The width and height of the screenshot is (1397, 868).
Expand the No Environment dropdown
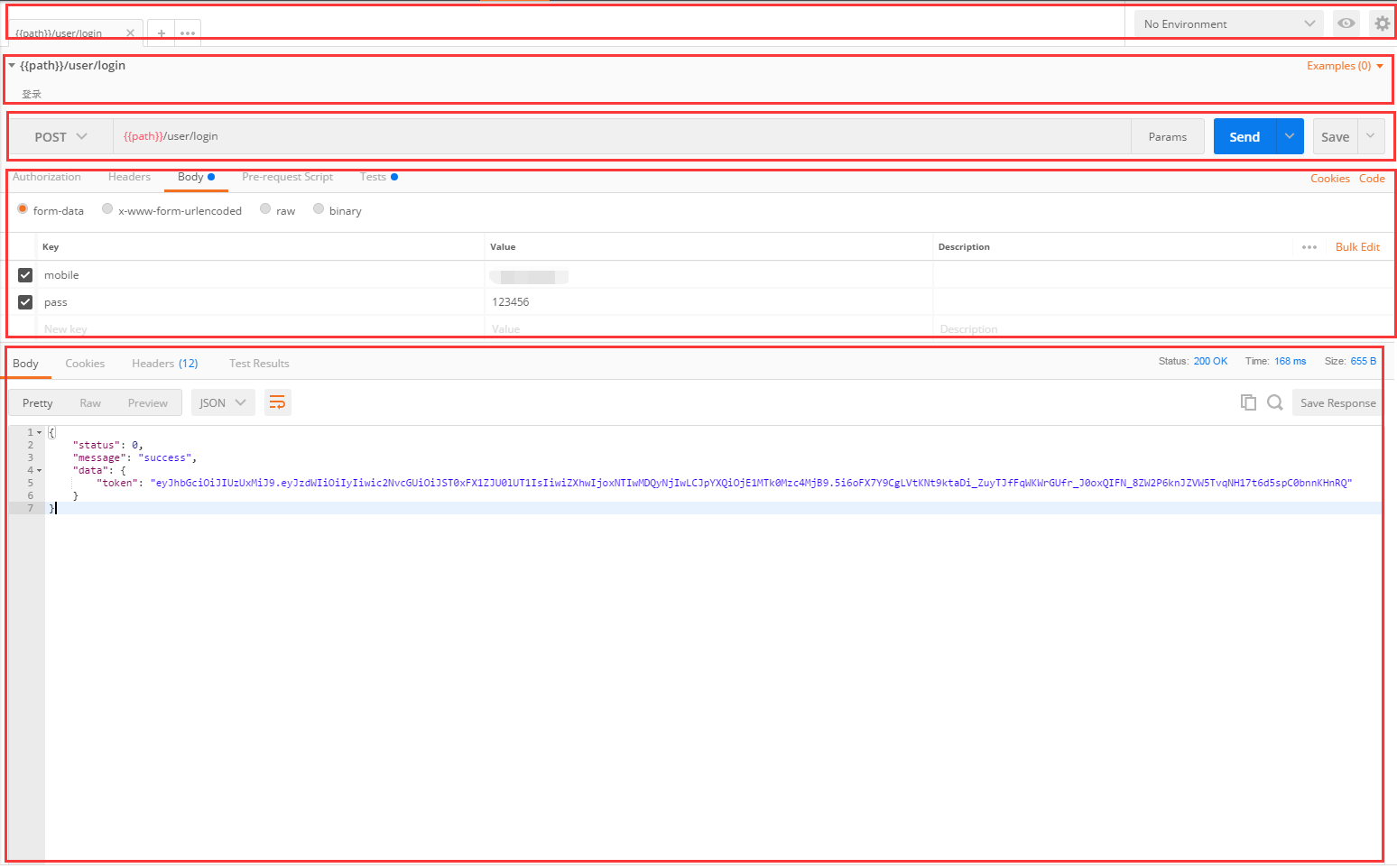point(1228,24)
